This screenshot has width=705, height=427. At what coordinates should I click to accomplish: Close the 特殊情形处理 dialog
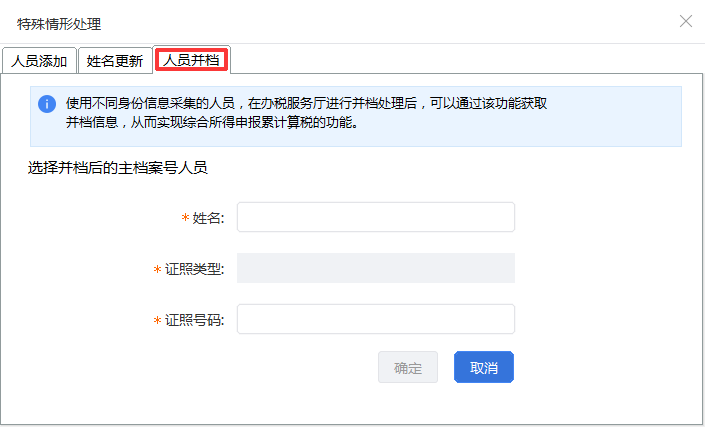[x=686, y=21]
